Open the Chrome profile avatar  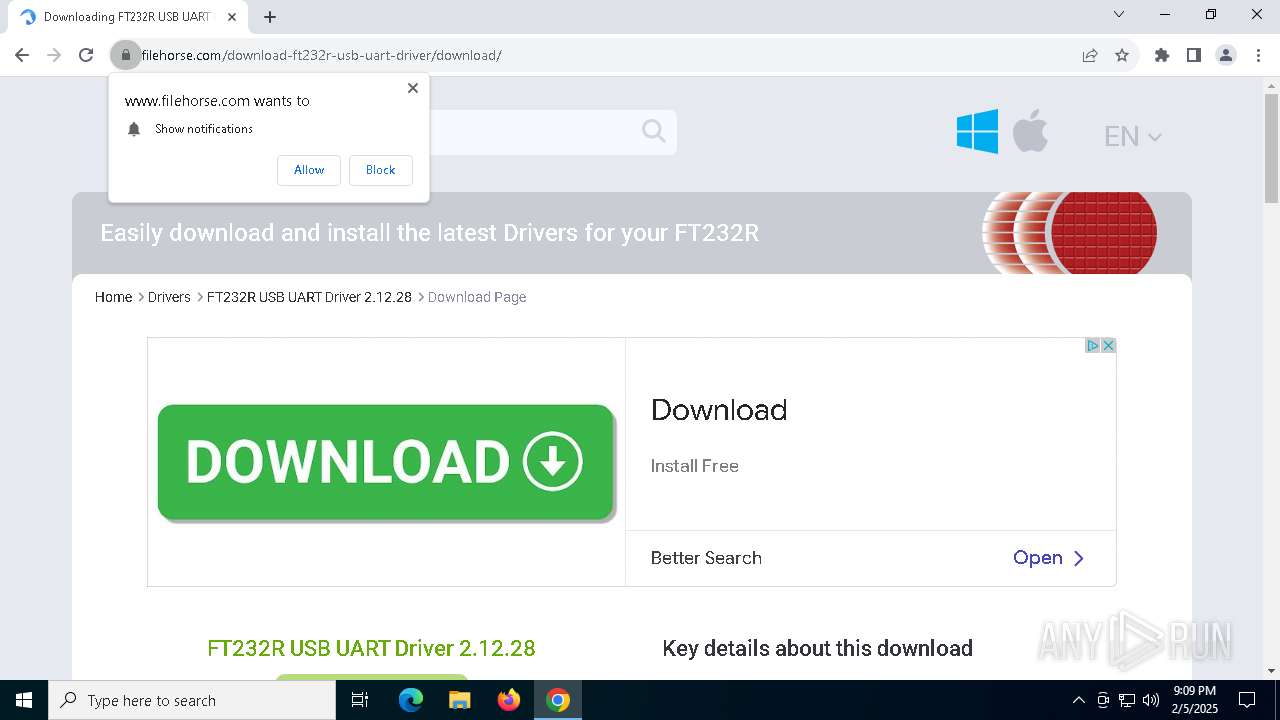1226,55
